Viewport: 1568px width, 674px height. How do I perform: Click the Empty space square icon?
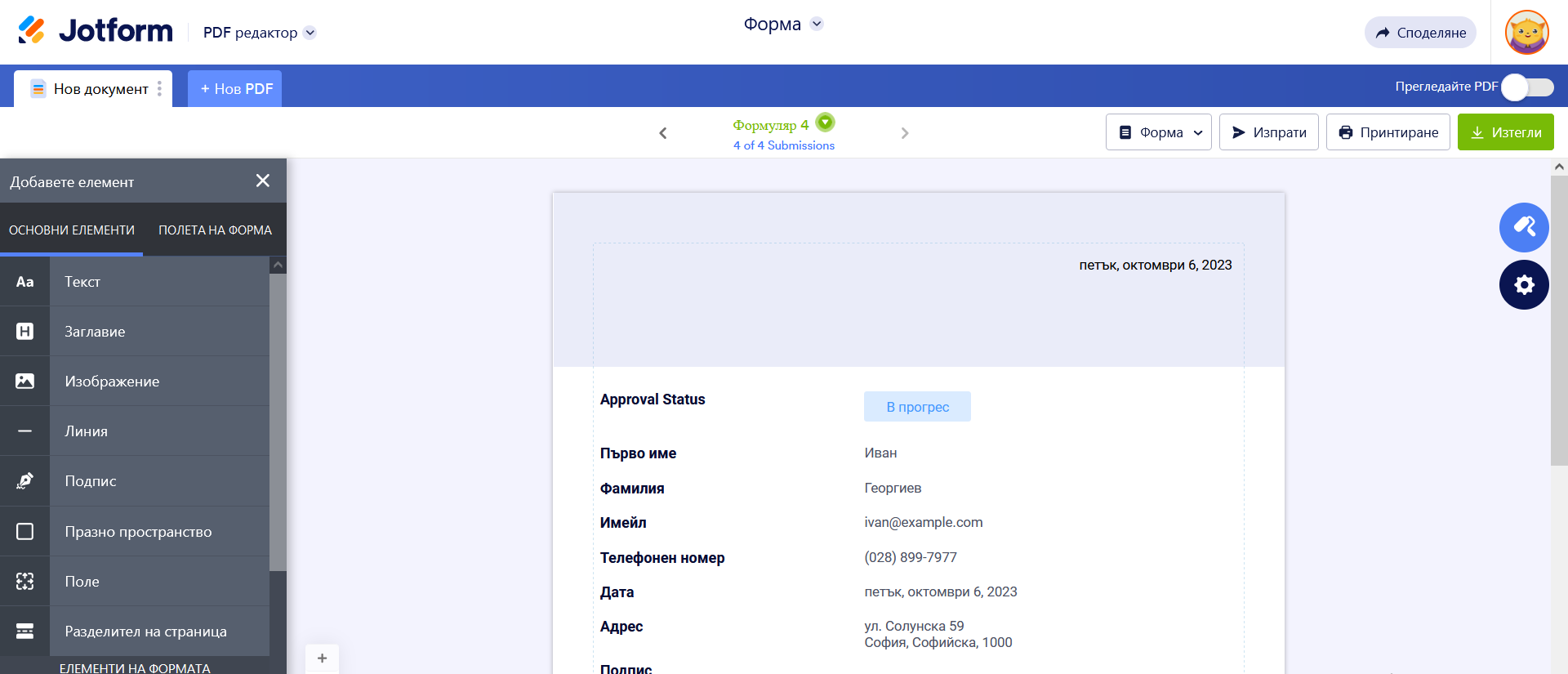pyautogui.click(x=24, y=532)
